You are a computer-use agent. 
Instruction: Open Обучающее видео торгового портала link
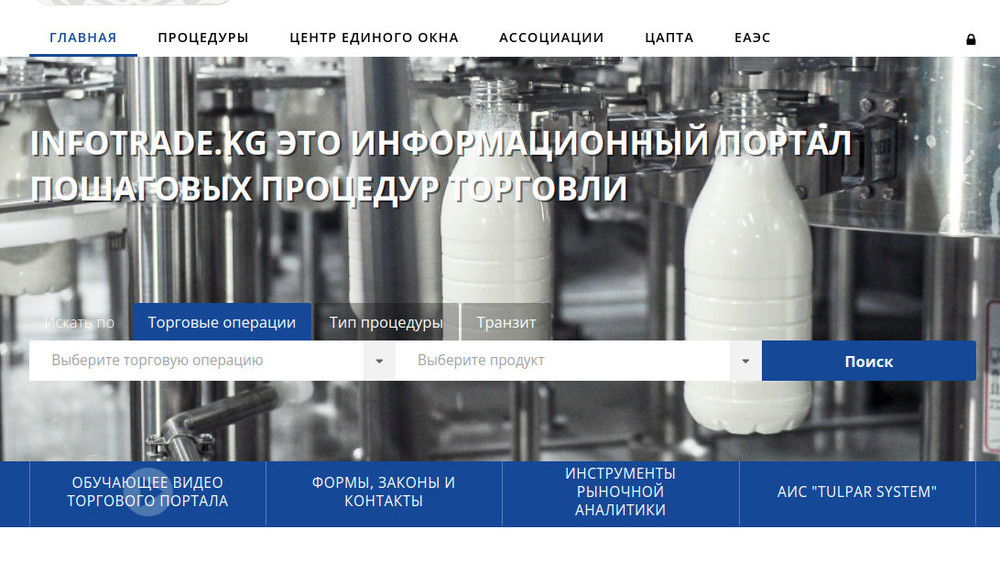tap(148, 492)
